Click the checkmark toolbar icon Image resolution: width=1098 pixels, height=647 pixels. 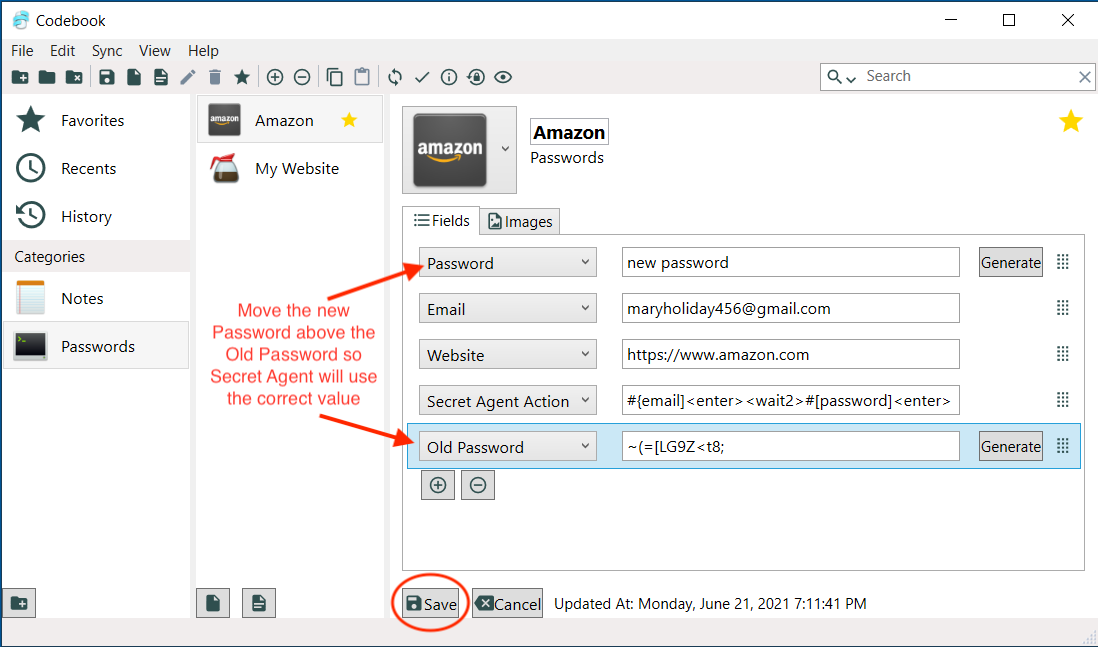coord(422,77)
